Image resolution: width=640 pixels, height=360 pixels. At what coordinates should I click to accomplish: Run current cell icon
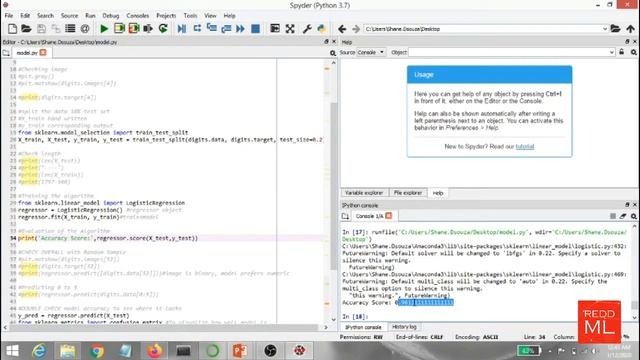pos(119,29)
